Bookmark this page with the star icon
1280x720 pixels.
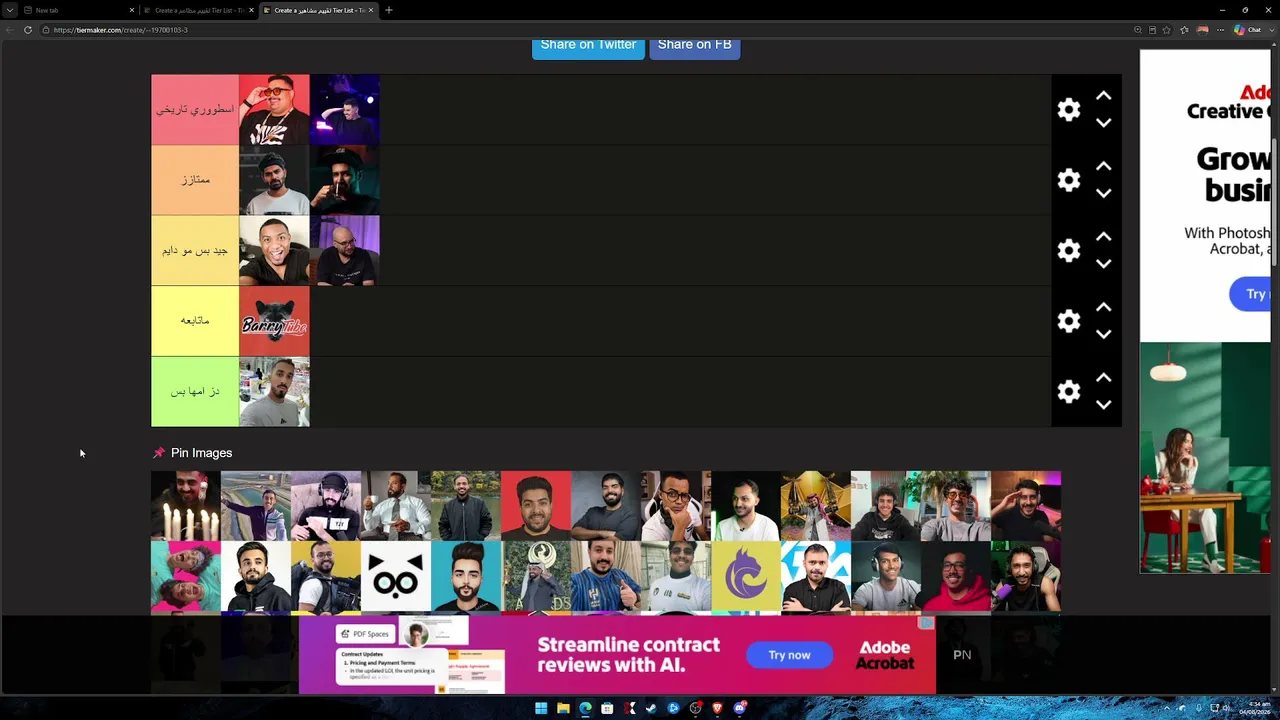point(1166,30)
